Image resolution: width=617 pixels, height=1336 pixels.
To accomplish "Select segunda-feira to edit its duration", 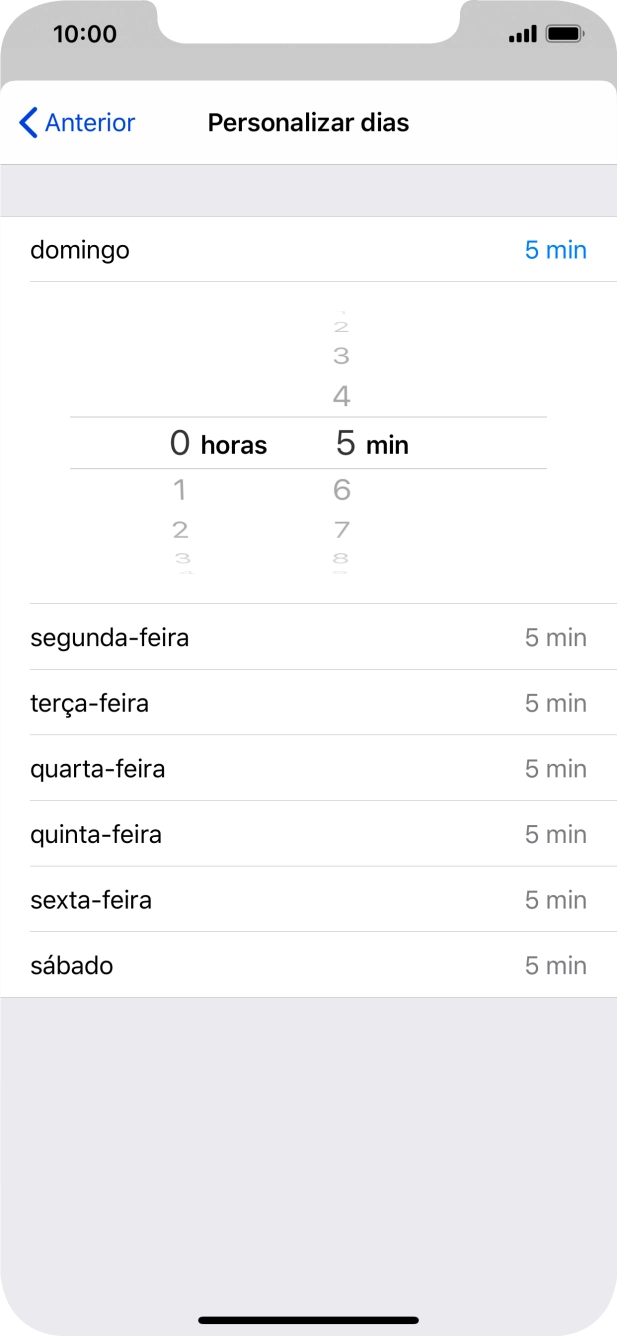I will (x=110, y=637).
